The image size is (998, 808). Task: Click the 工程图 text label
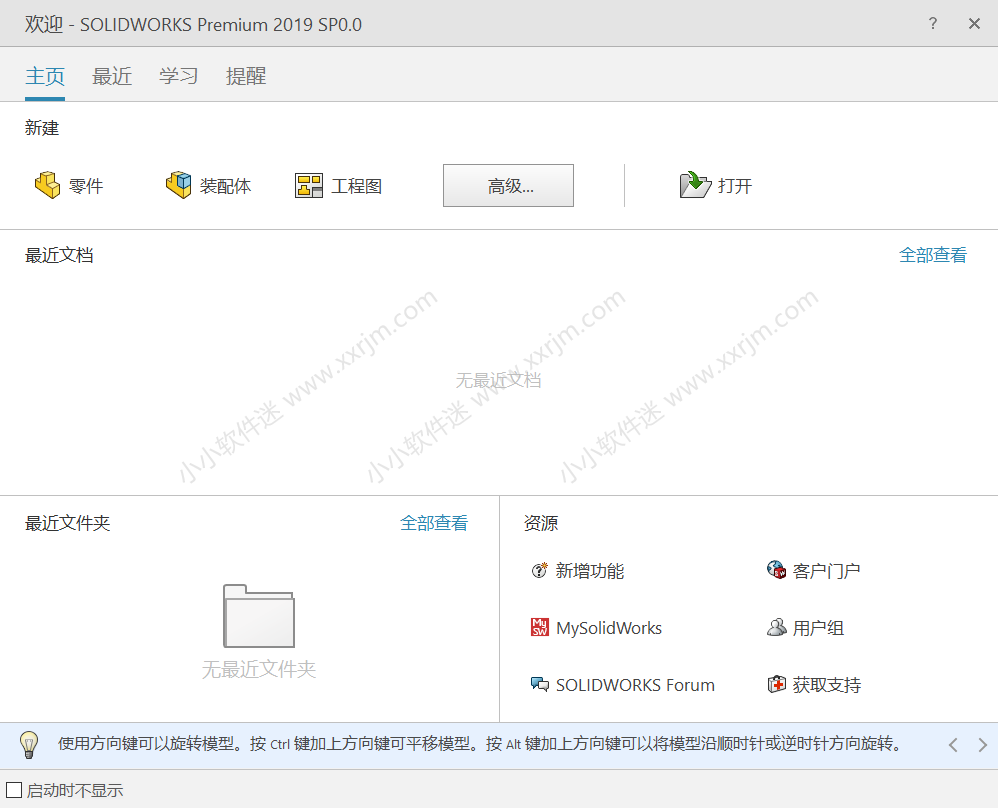(x=356, y=186)
